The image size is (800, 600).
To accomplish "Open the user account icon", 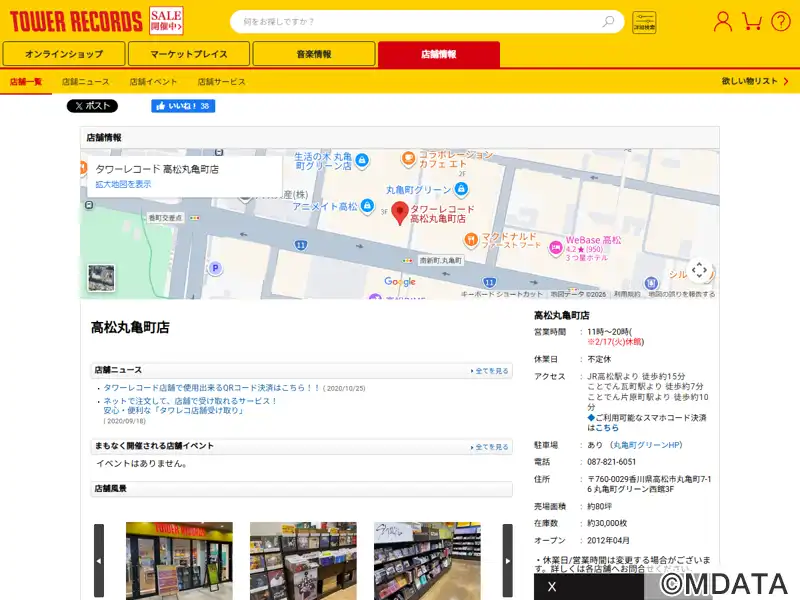I will point(722,21).
